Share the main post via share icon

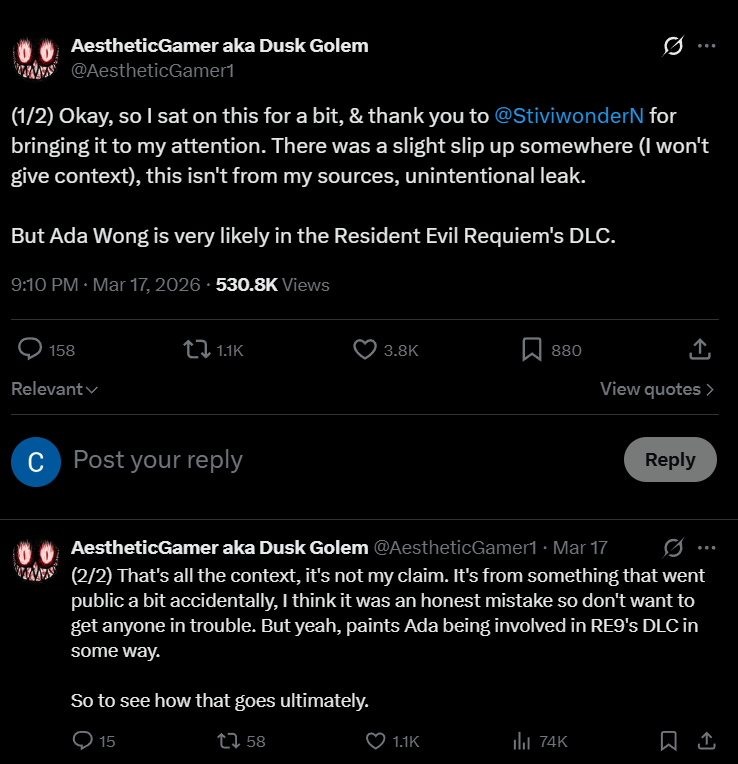click(x=700, y=349)
